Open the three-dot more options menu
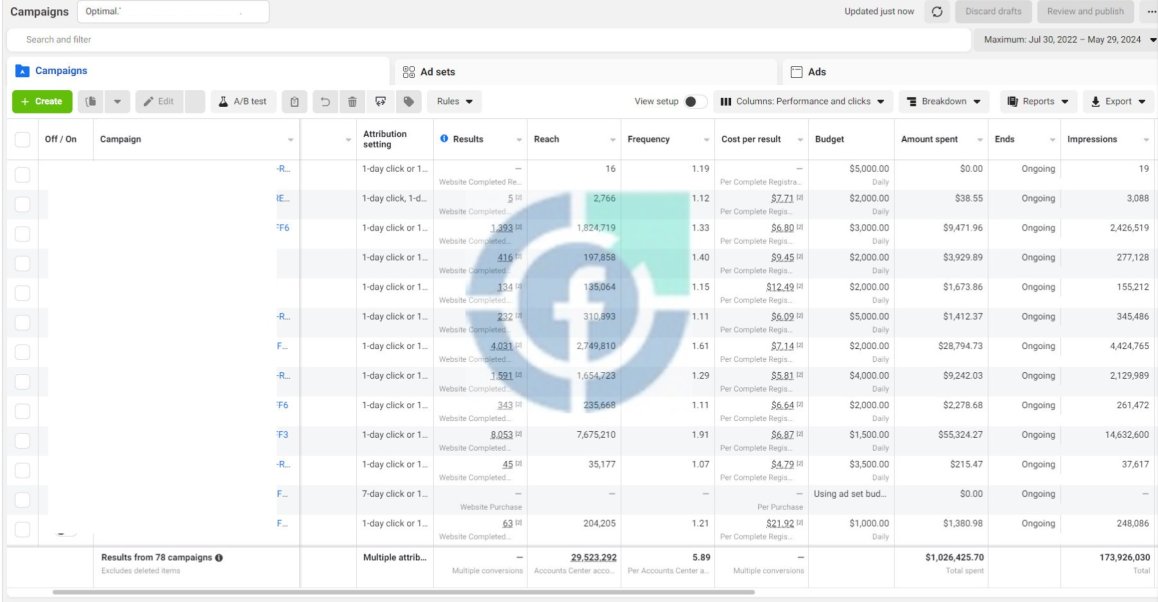Viewport: 1158px width, 602px height. pyautogui.click(x=1151, y=12)
